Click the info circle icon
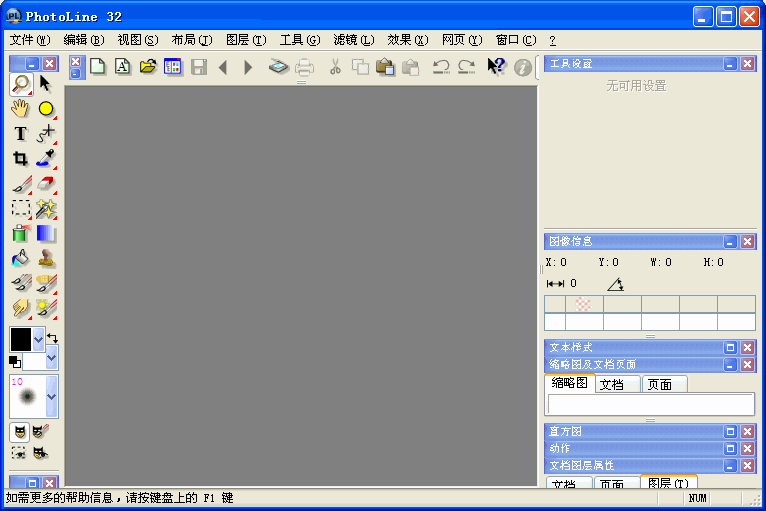The image size is (766, 511). pyautogui.click(x=523, y=67)
